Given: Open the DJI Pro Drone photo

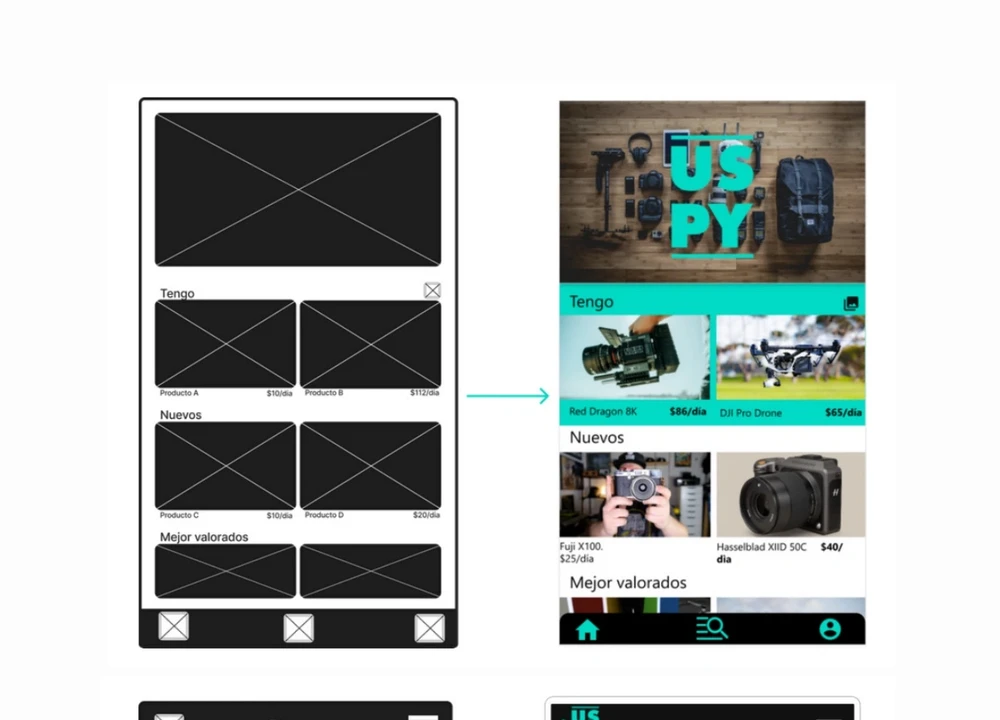Looking at the screenshot, I should 791,357.
